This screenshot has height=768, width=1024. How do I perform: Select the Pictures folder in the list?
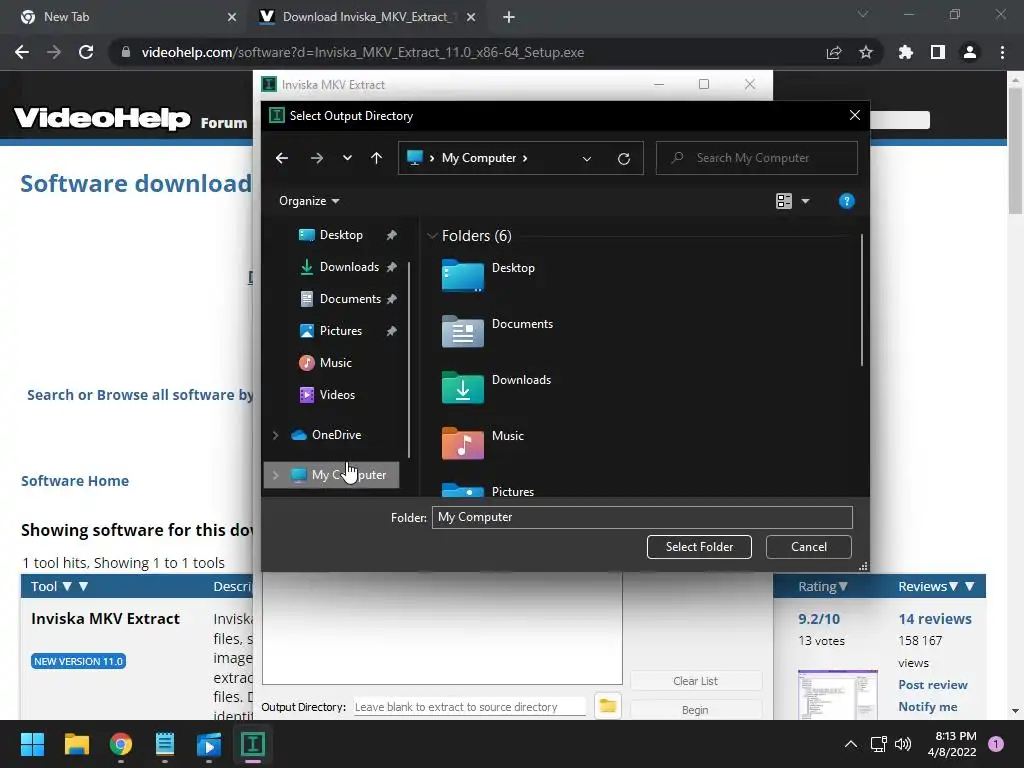point(487,490)
